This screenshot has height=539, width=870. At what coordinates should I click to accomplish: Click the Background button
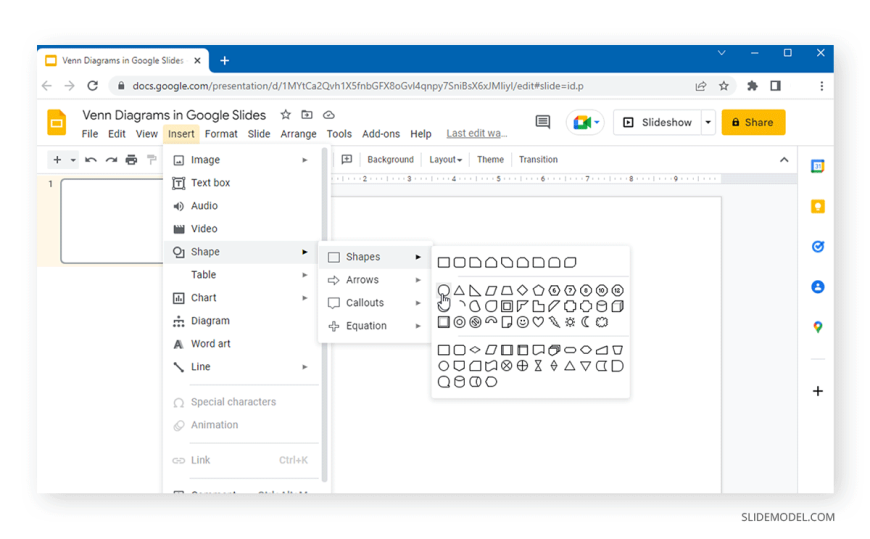coord(390,160)
